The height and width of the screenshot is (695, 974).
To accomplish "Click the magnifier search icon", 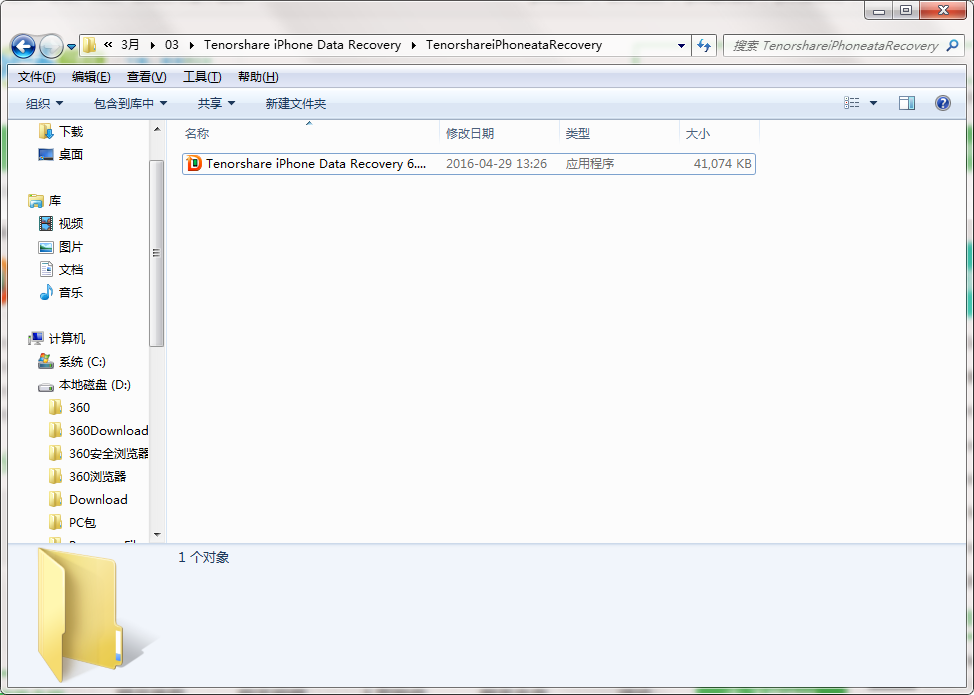I will click(x=952, y=45).
